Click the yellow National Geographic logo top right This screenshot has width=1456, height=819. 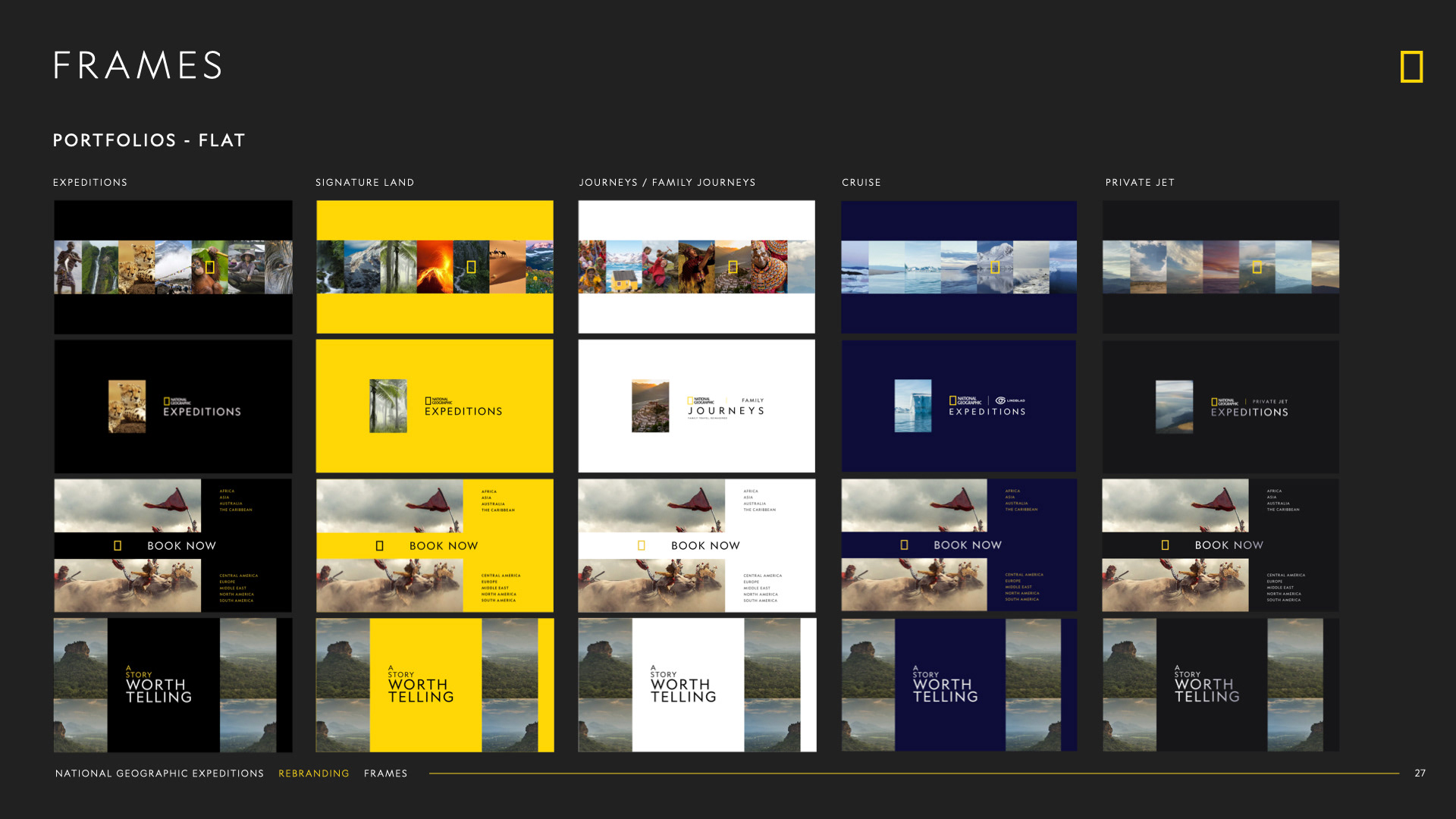(x=1411, y=67)
